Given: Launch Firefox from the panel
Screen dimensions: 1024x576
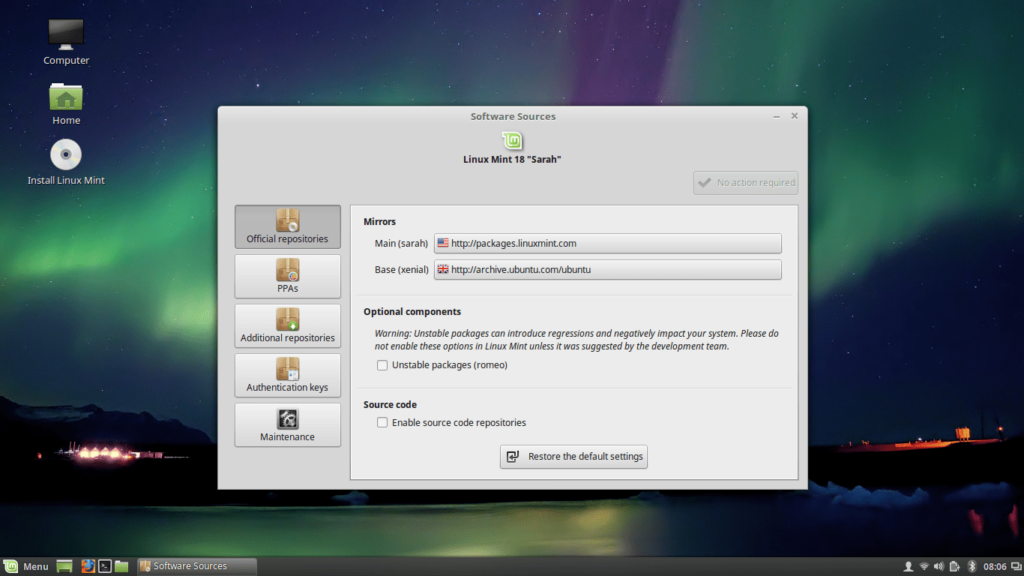Looking at the screenshot, I should coord(87,566).
